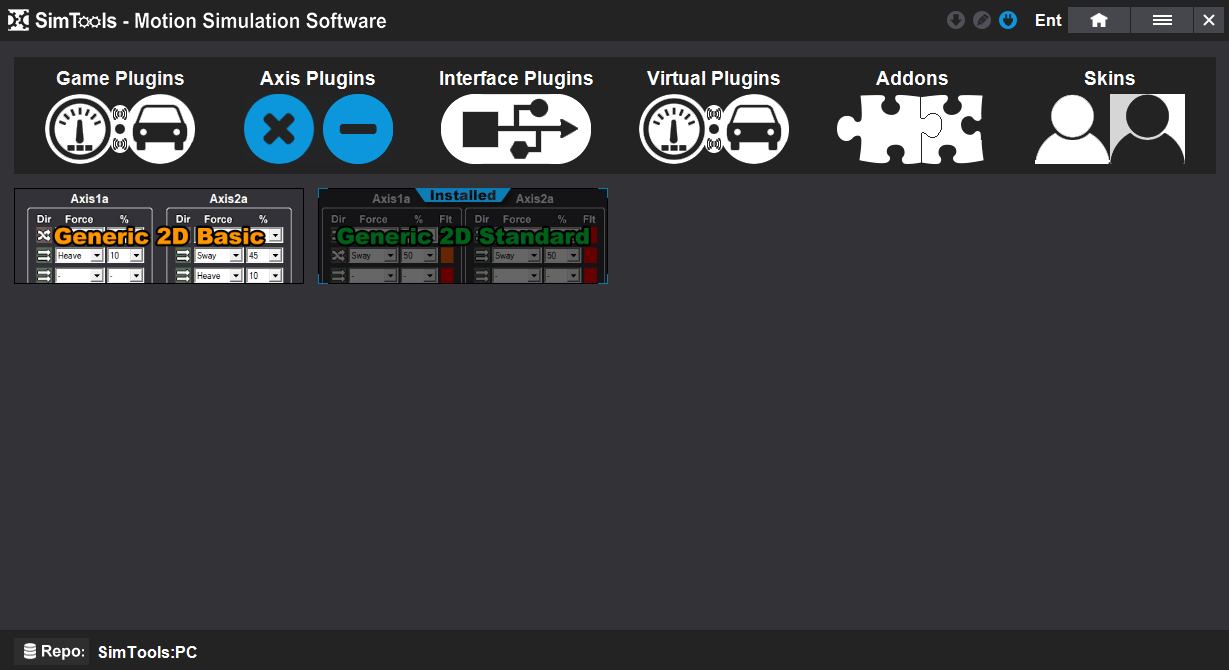Open the hamburger menu
The width and height of the screenshot is (1229, 670).
point(1162,20)
